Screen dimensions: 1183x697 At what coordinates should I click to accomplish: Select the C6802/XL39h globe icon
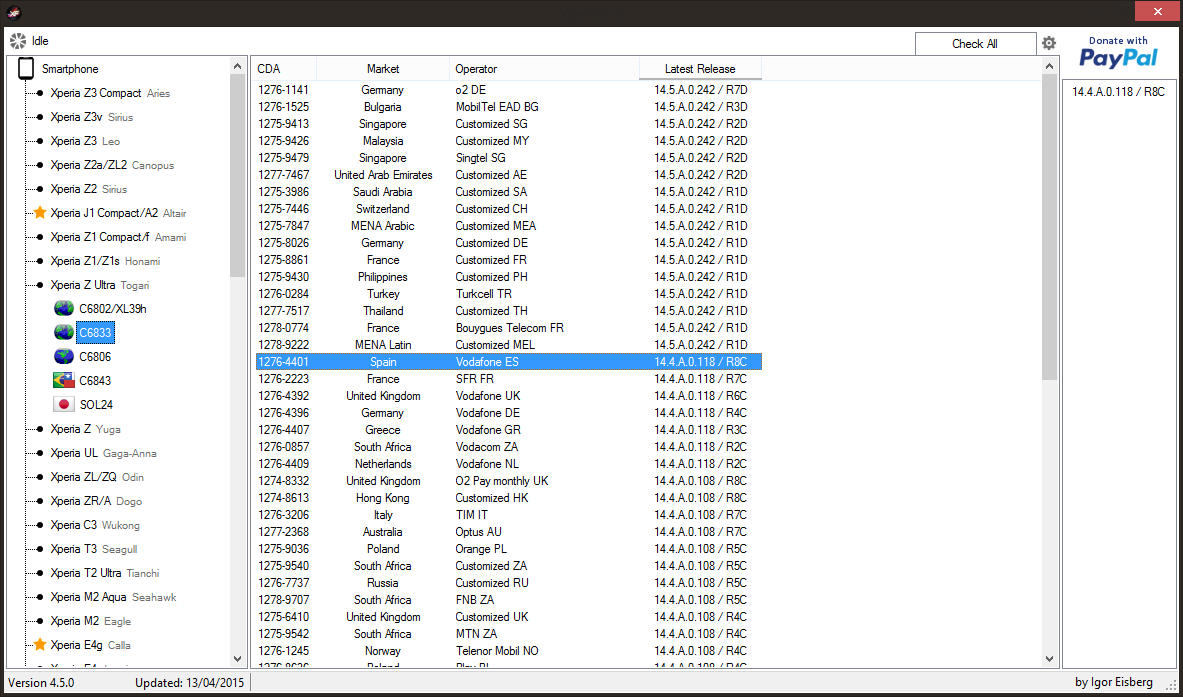64,309
